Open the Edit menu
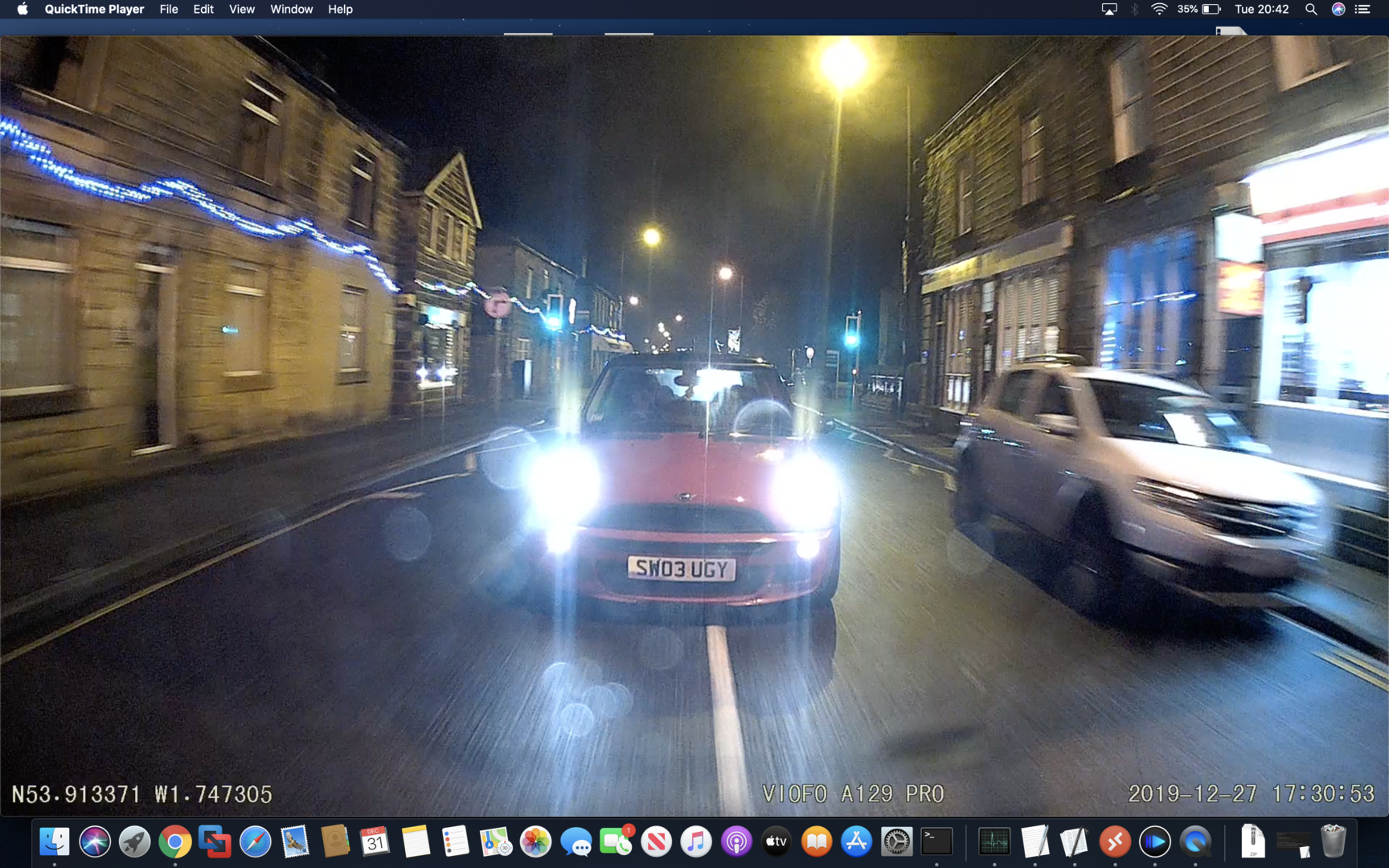This screenshot has height=868, width=1389. click(203, 9)
